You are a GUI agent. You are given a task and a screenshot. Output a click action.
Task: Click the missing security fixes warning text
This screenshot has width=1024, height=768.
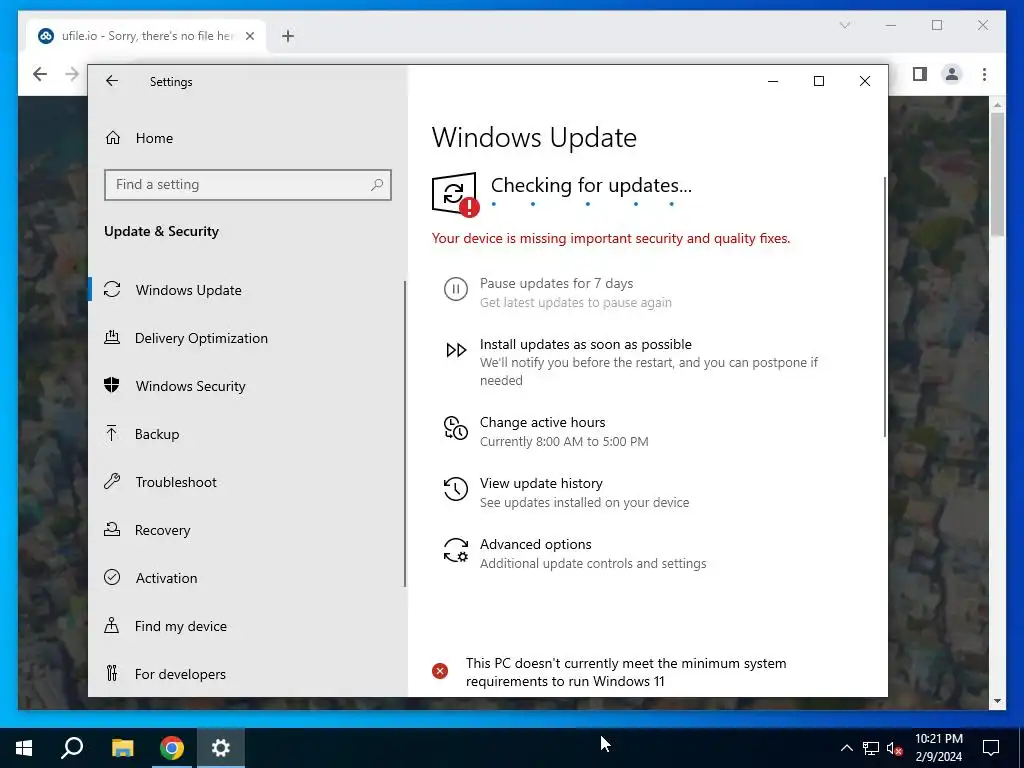[x=611, y=238]
